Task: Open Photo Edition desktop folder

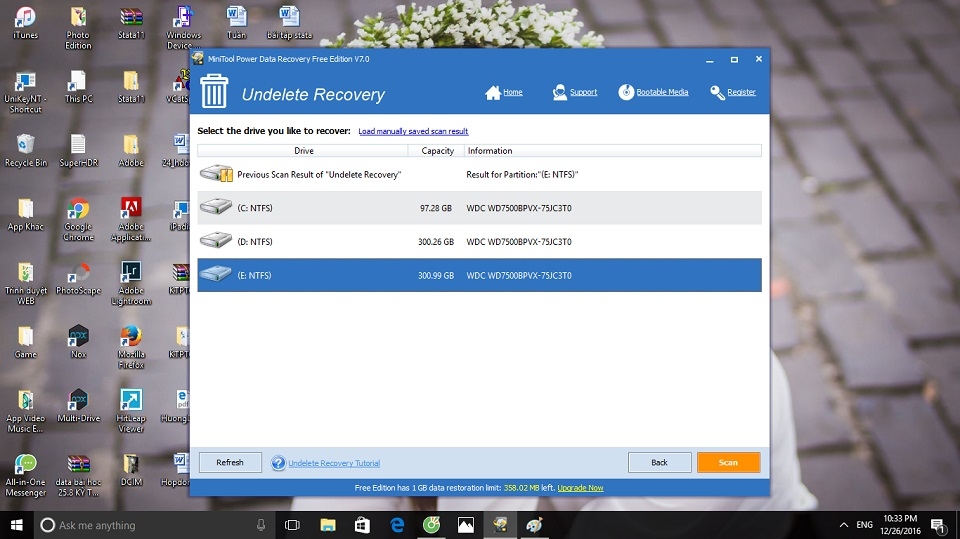Action: (78, 28)
